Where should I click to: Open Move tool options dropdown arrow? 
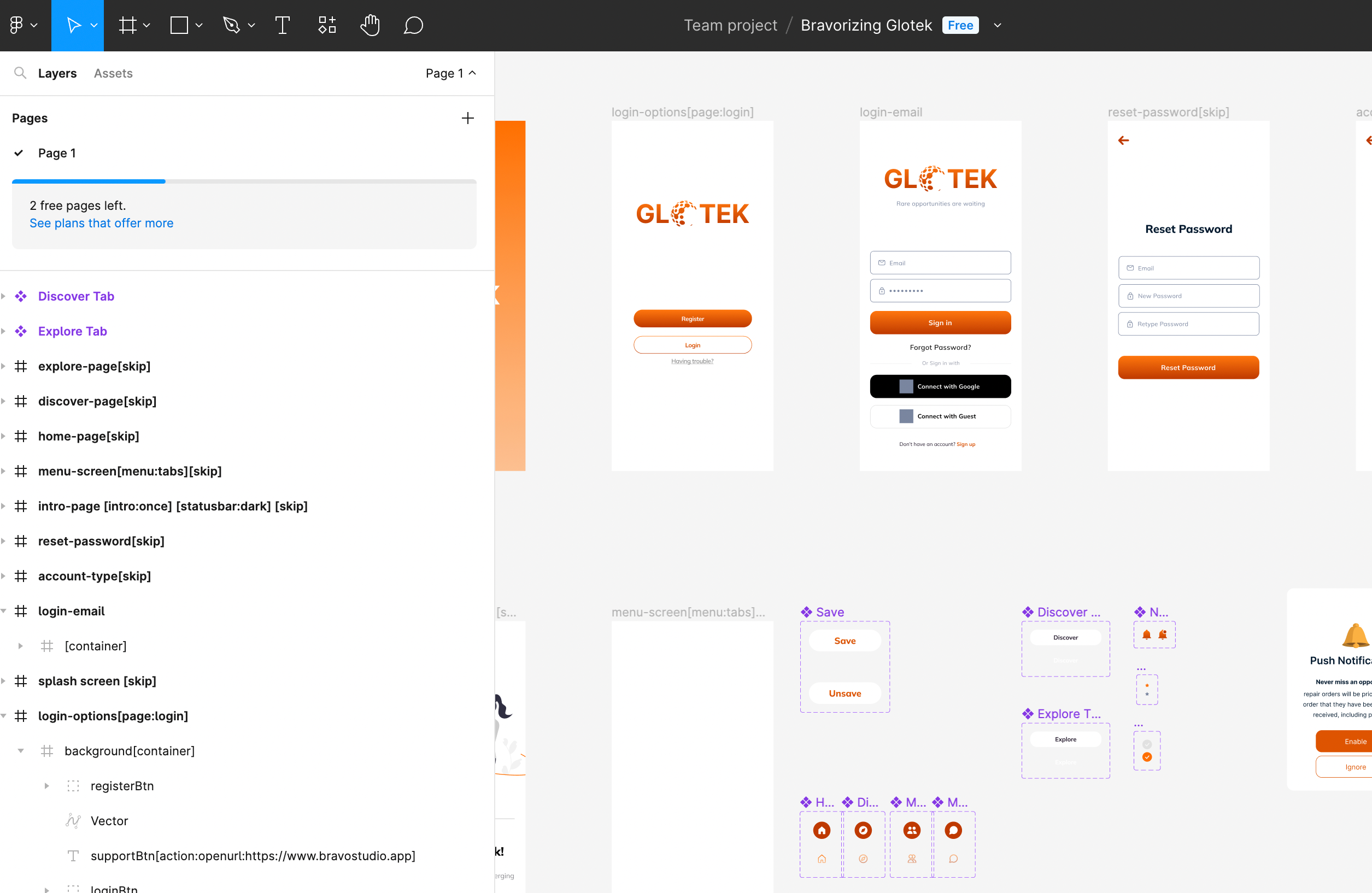point(94,25)
